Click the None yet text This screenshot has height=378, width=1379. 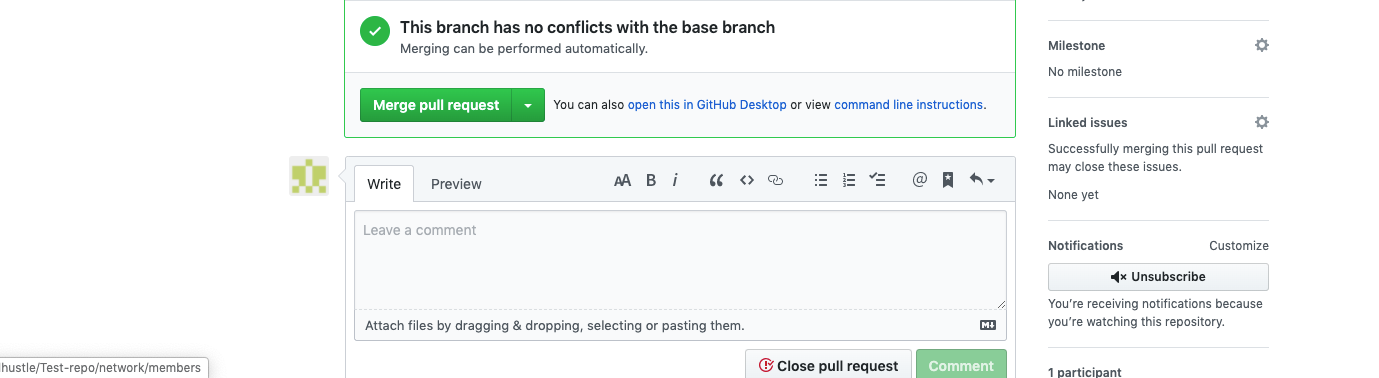click(1073, 195)
